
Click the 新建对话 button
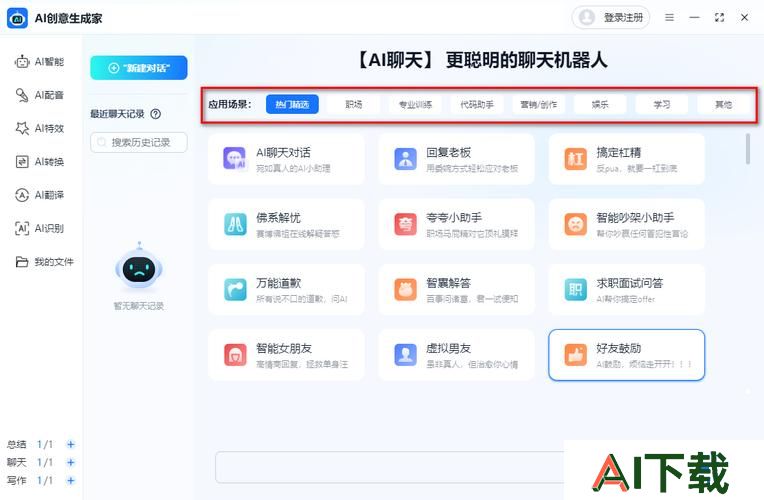click(139, 68)
